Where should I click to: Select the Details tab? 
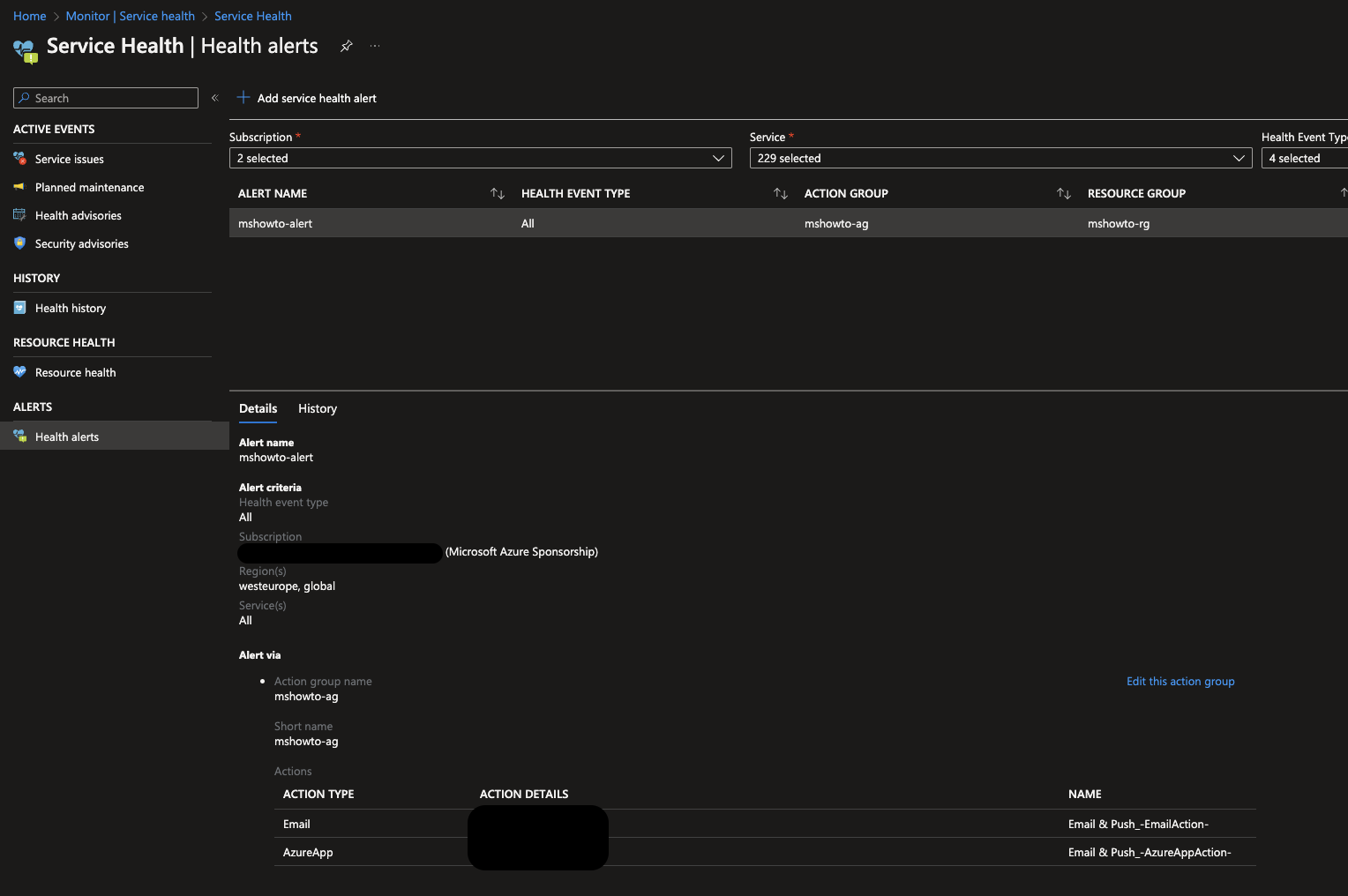click(x=258, y=408)
